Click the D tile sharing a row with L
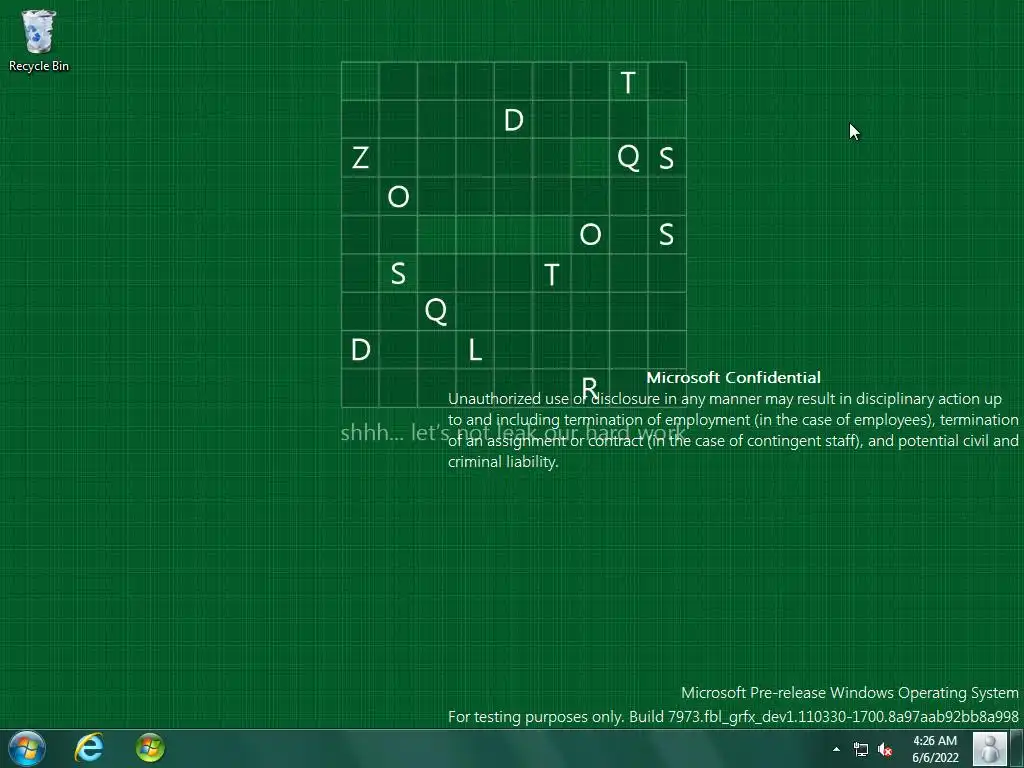Screen dimensions: 1024x768 tap(360, 350)
